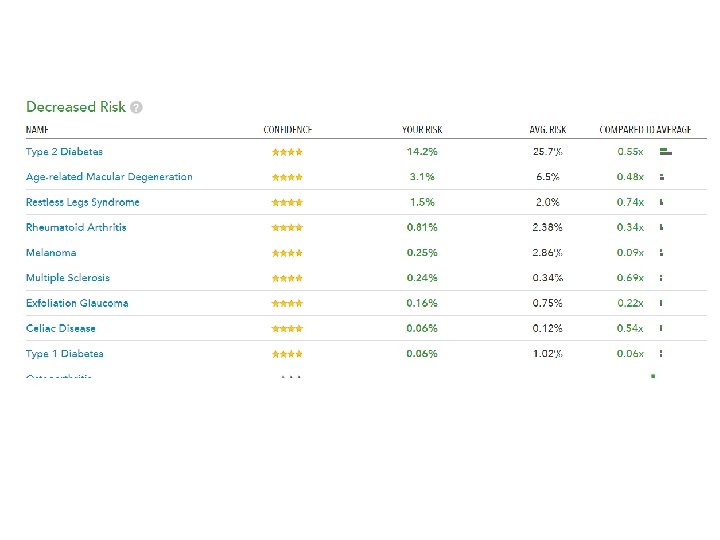Click the 3.1% your-risk value
720x540 pixels.
pos(422,177)
